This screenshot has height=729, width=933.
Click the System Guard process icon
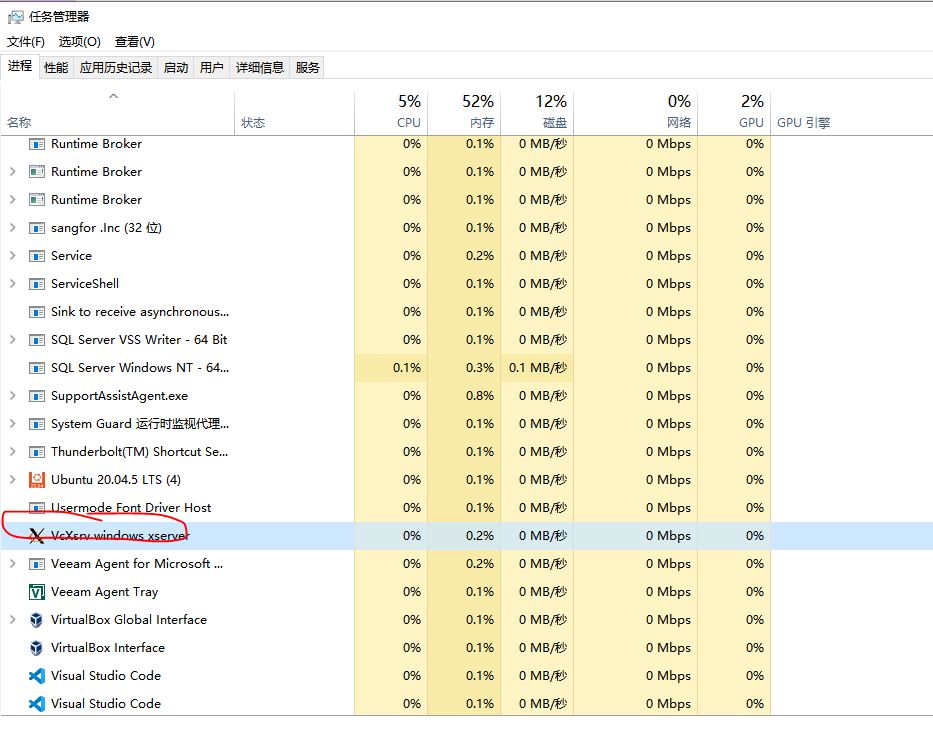(x=37, y=424)
